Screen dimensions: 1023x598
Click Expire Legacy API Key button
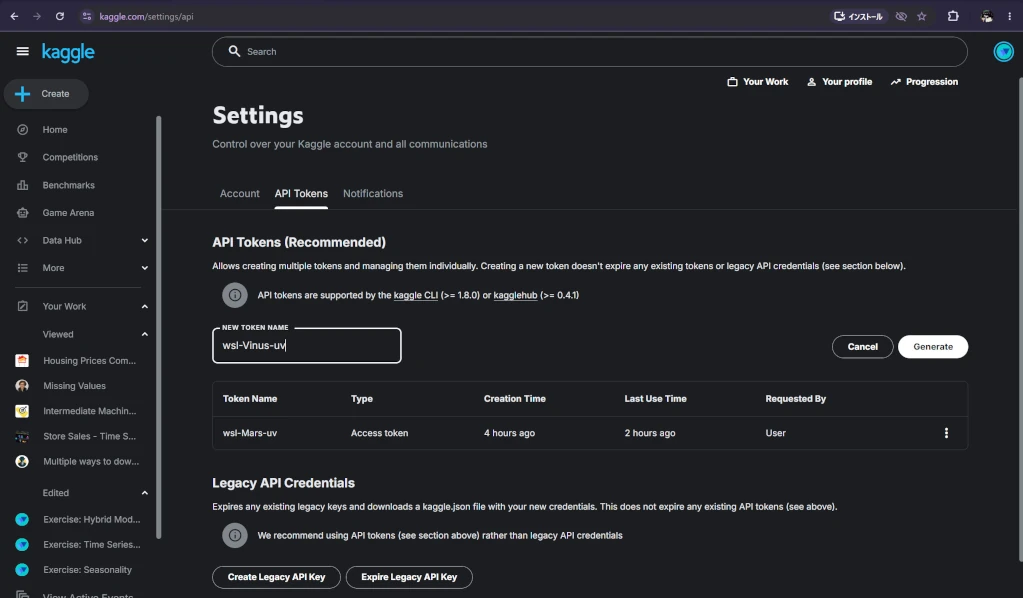pos(409,577)
